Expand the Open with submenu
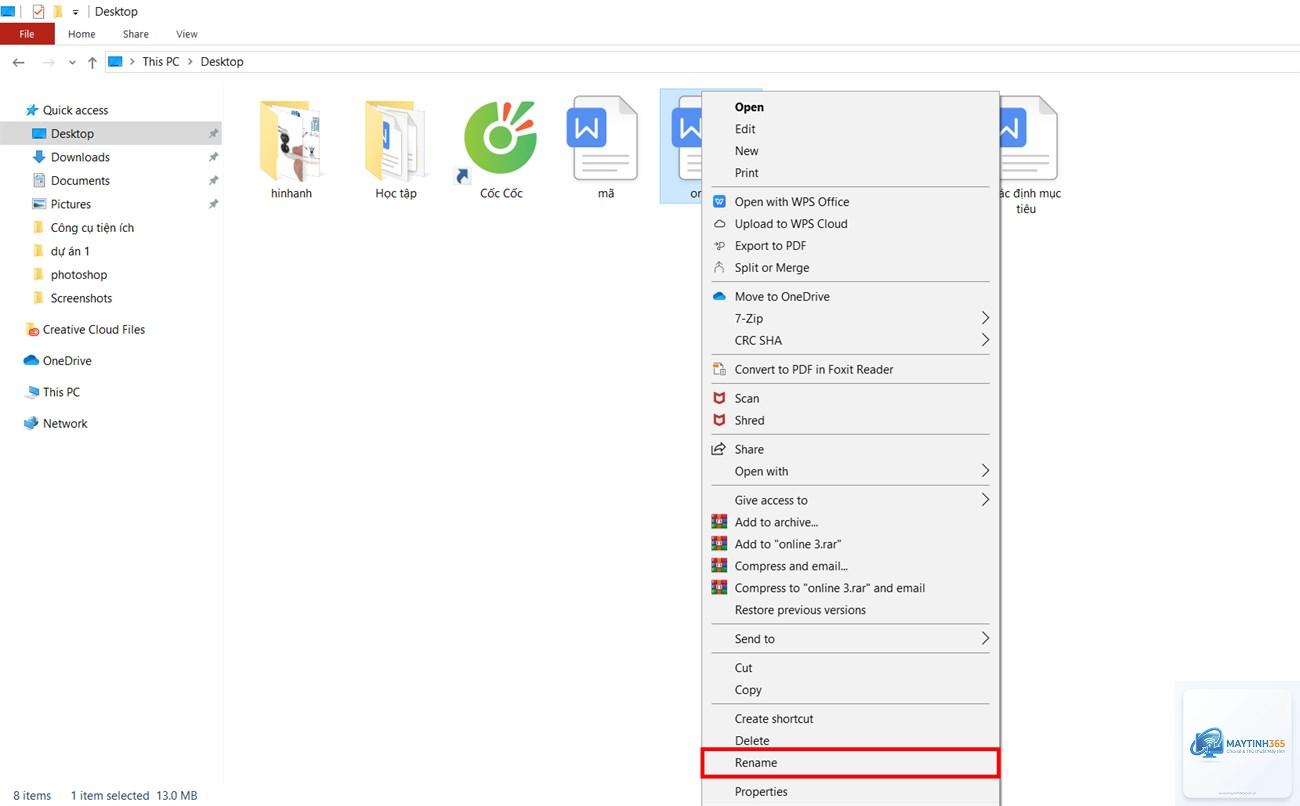Image resolution: width=1300 pixels, height=806 pixels. coord(985,471)
